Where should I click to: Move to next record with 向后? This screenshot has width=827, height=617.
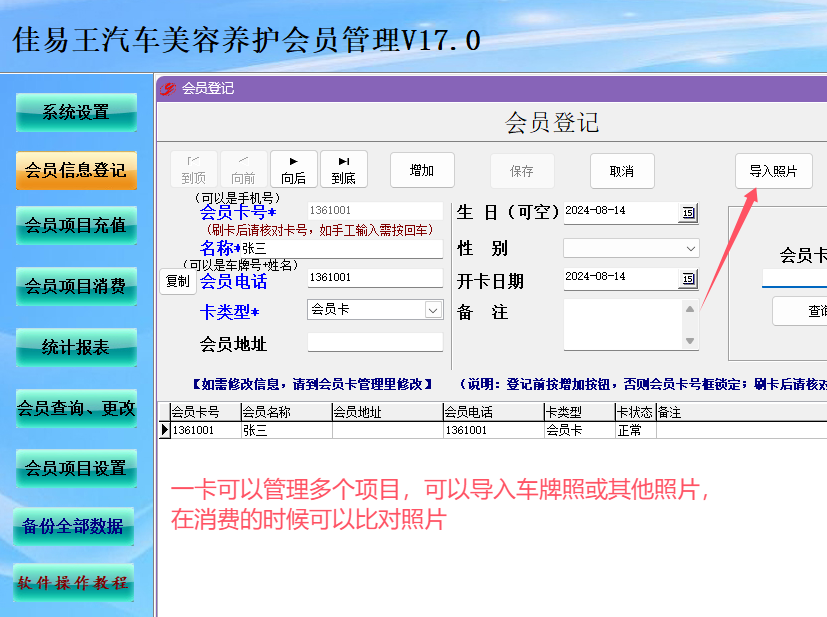(294, 169)
